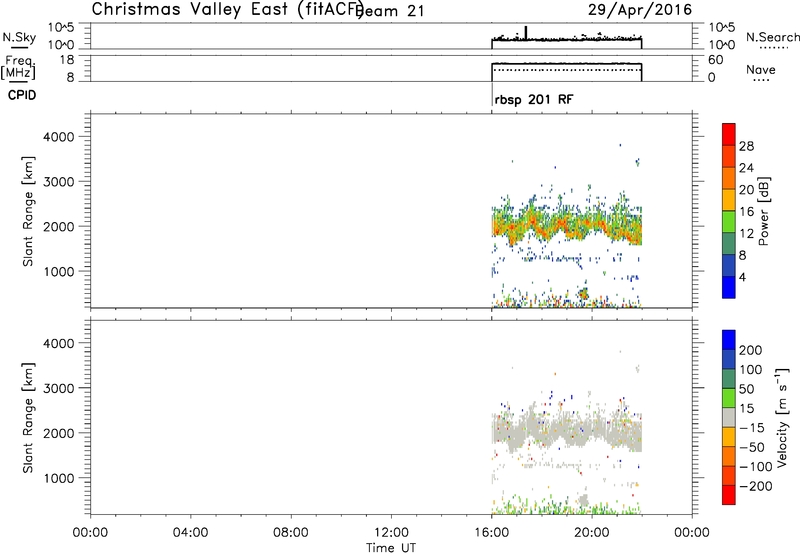
Task: Click the '2000' tick on the velocity panel
Action: coord(59,433)
